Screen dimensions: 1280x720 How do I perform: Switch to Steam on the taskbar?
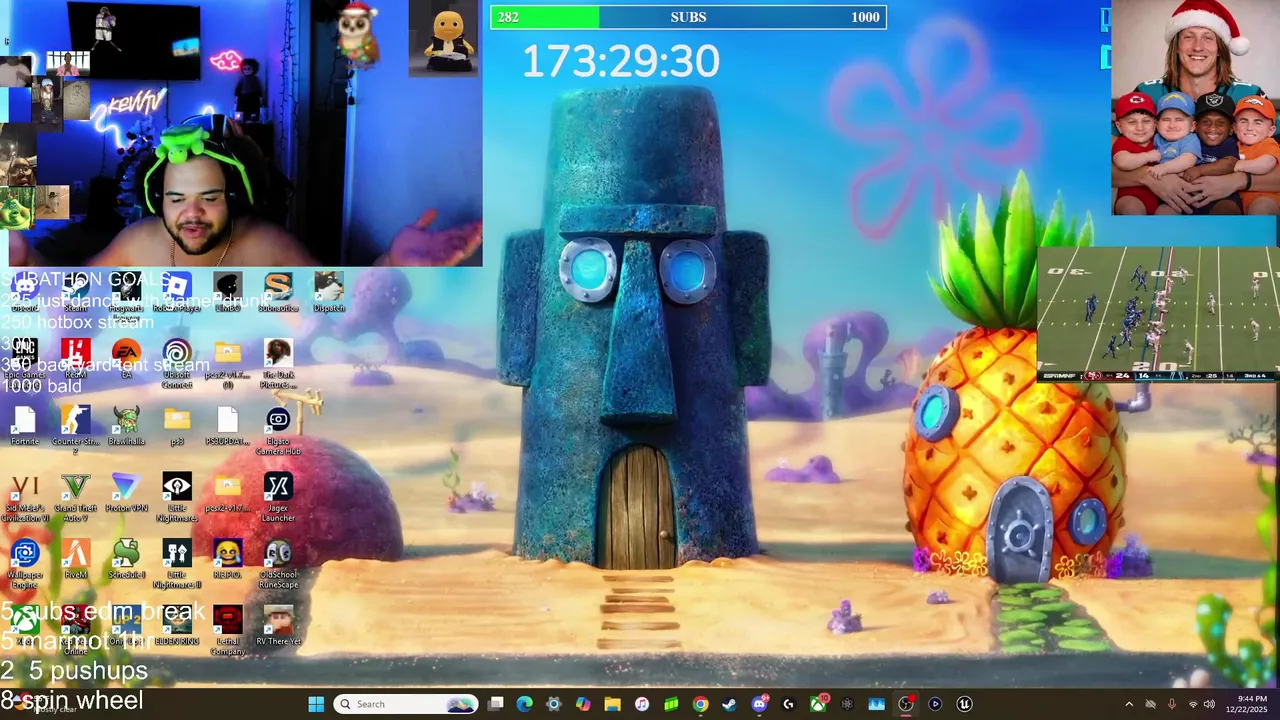730,704
